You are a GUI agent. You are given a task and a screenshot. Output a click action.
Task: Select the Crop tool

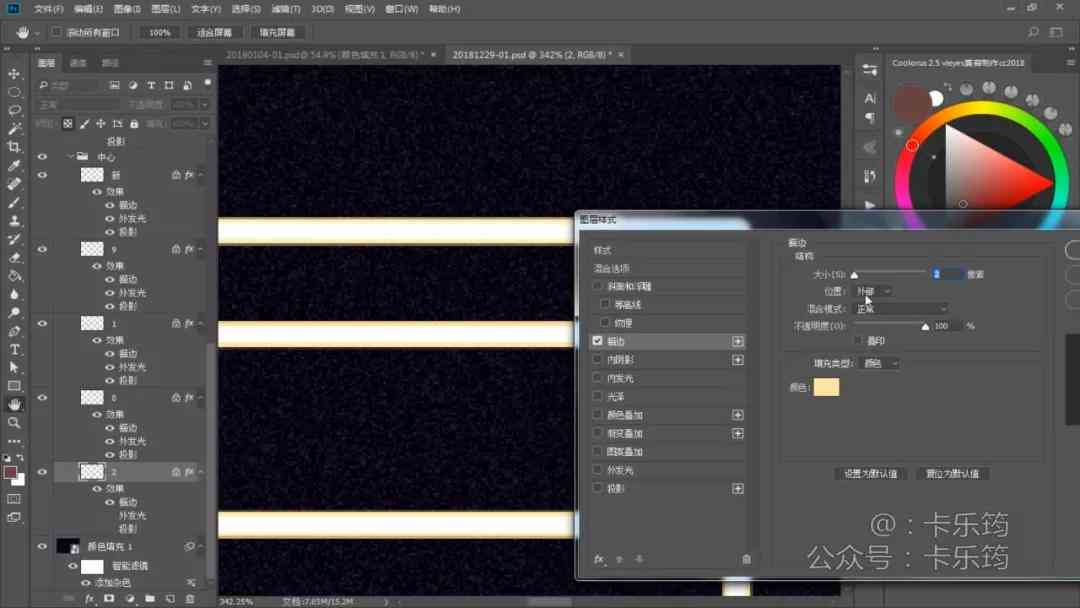14,147
